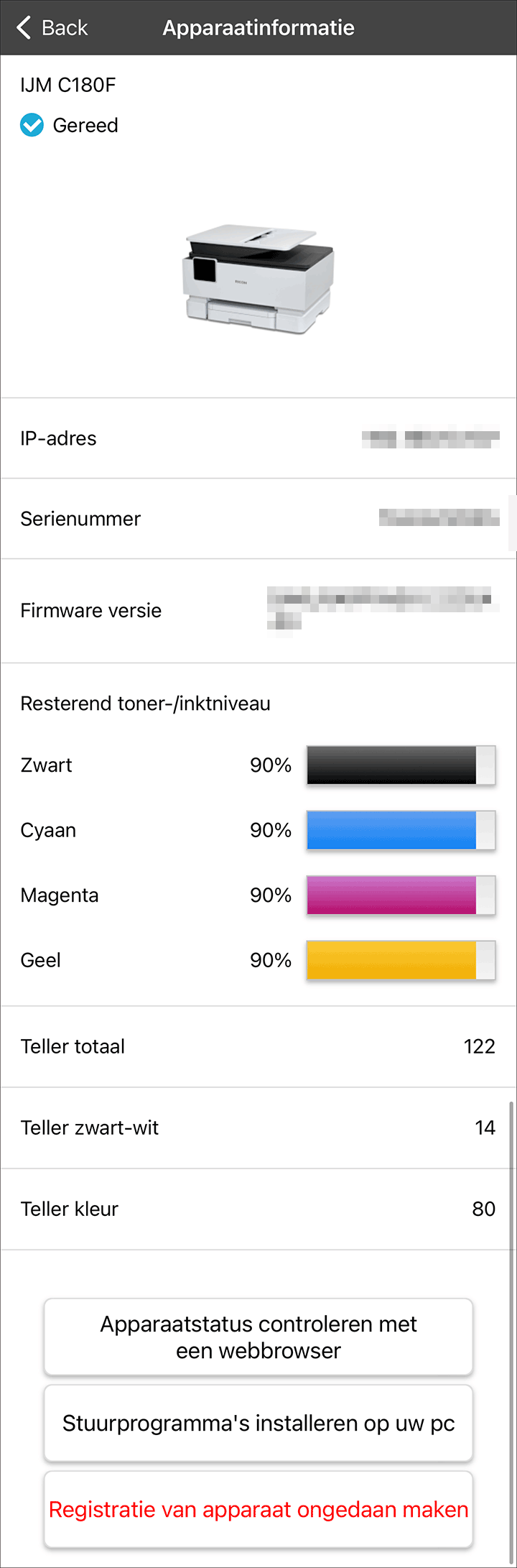Tap the Serienummer entry

[x=258, y=518]
